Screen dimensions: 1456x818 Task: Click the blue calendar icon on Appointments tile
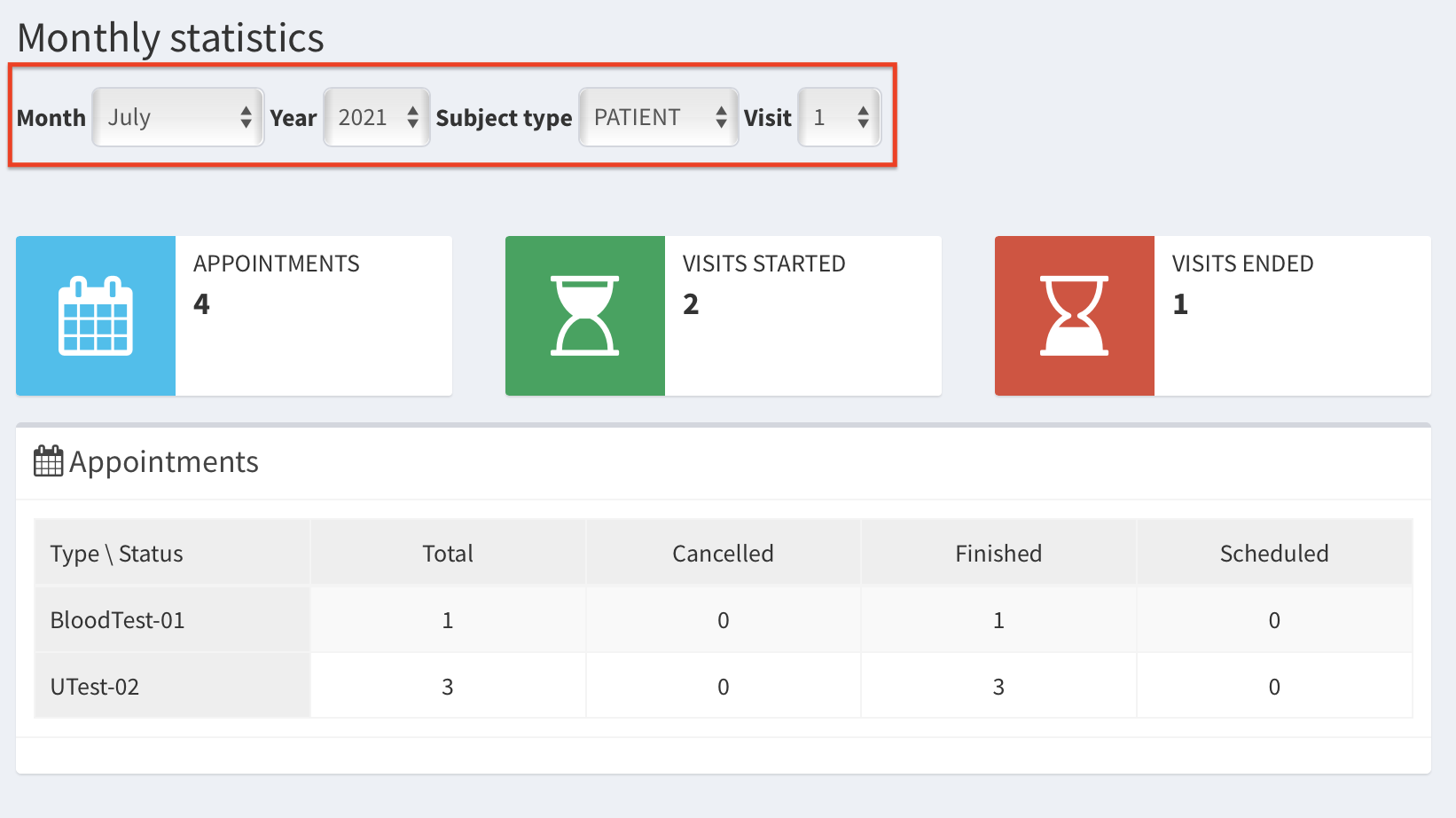(96, 316)
